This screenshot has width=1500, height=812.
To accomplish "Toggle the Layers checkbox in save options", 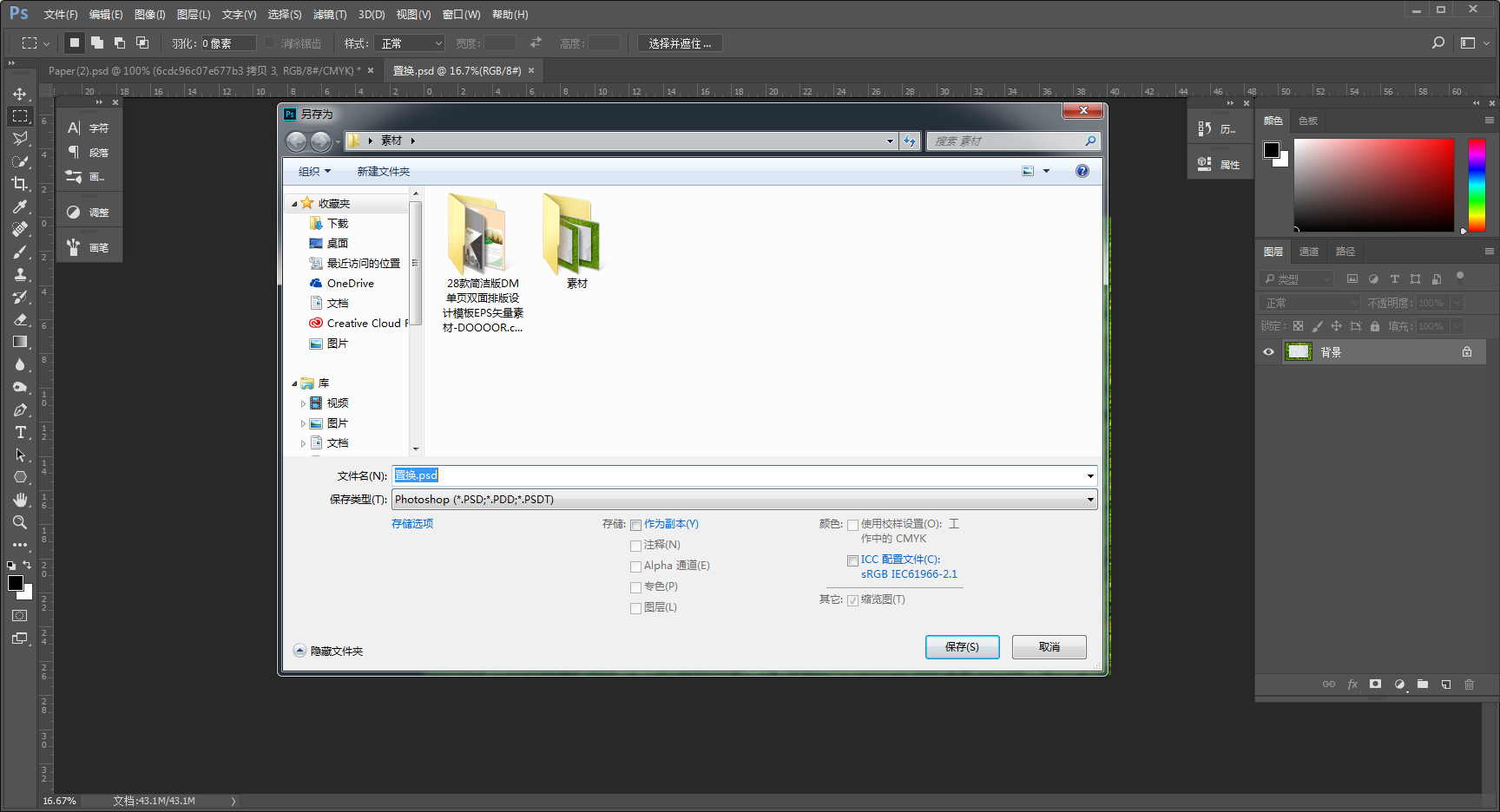I will (x=635, y=608).
